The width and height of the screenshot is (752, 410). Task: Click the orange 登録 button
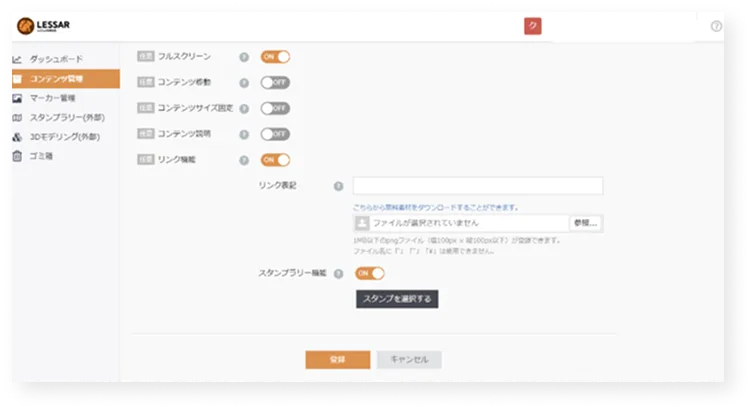point(338,360)
